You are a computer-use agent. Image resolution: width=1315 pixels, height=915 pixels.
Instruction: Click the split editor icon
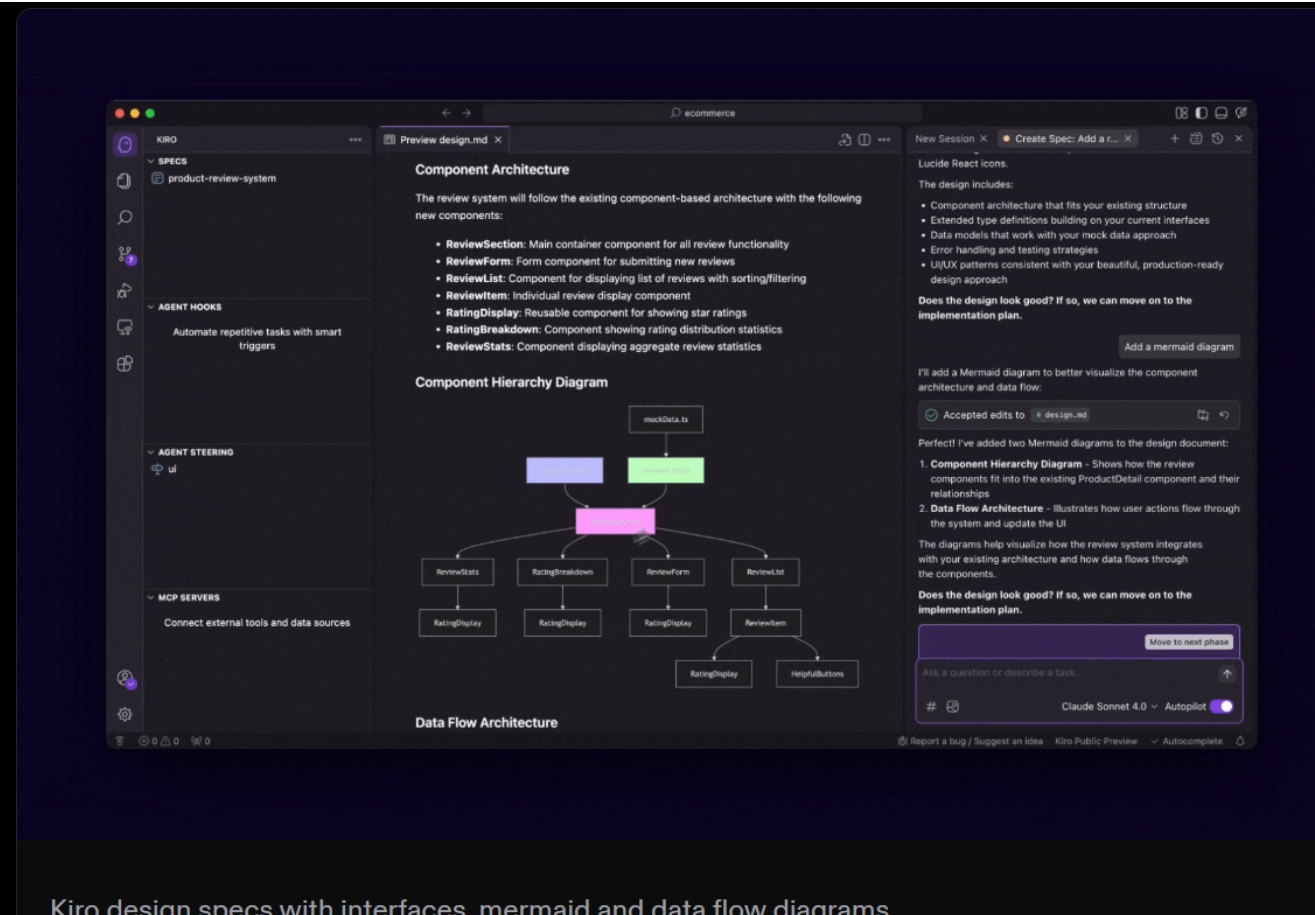[x=864, y=140]
